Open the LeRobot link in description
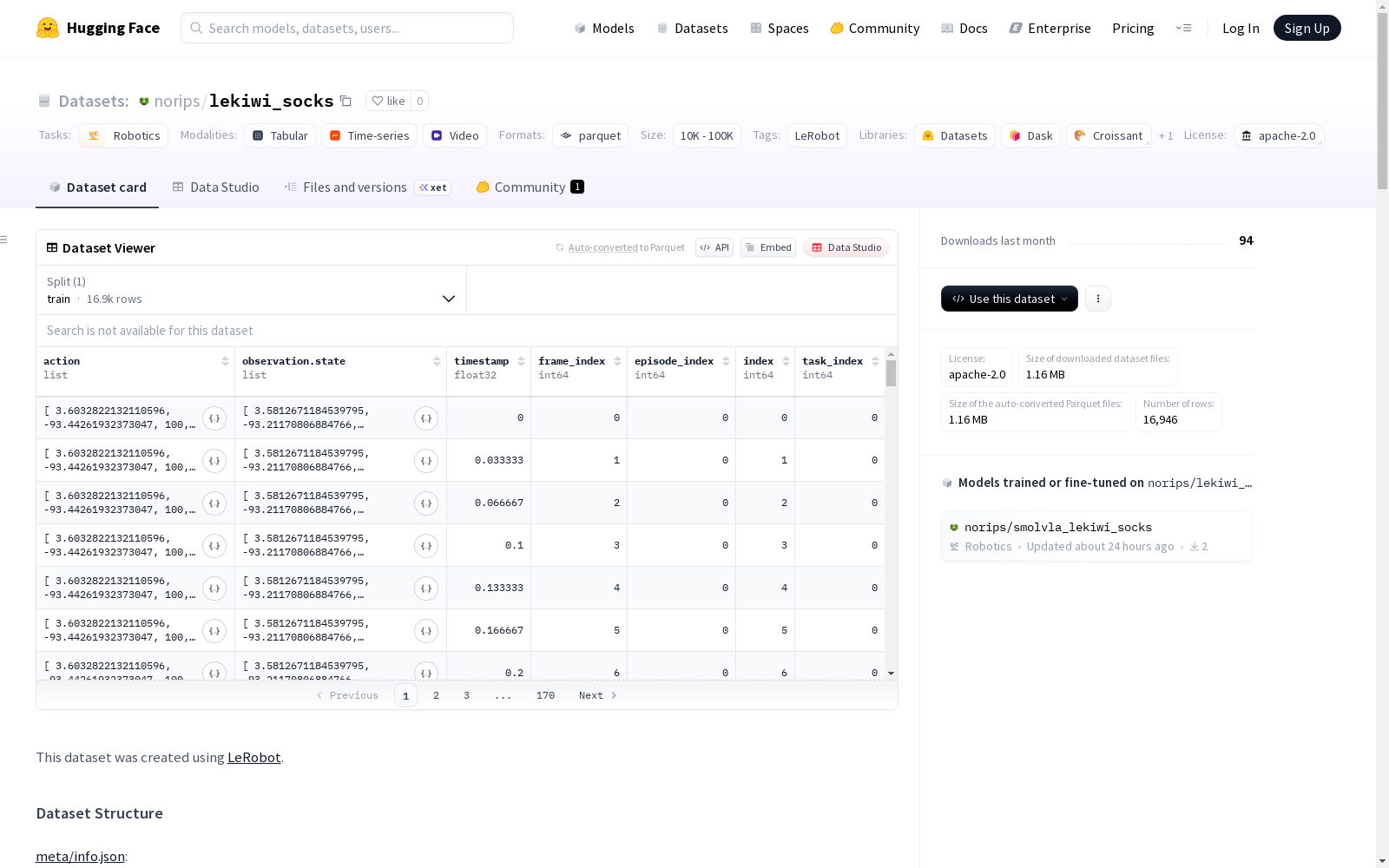Viewport: 1389px width, 868px height. click(x=253, y=757)
